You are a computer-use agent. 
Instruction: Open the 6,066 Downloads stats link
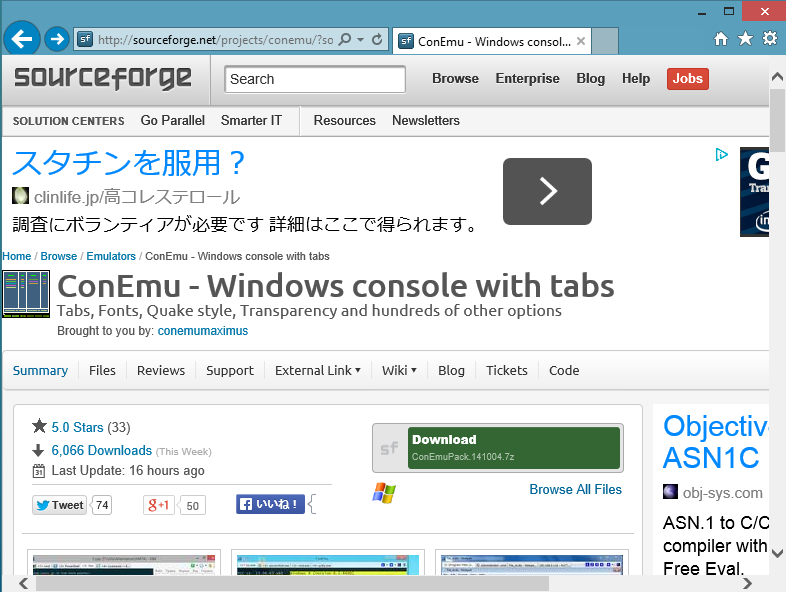pyautogui.click(x=101, y=451)
